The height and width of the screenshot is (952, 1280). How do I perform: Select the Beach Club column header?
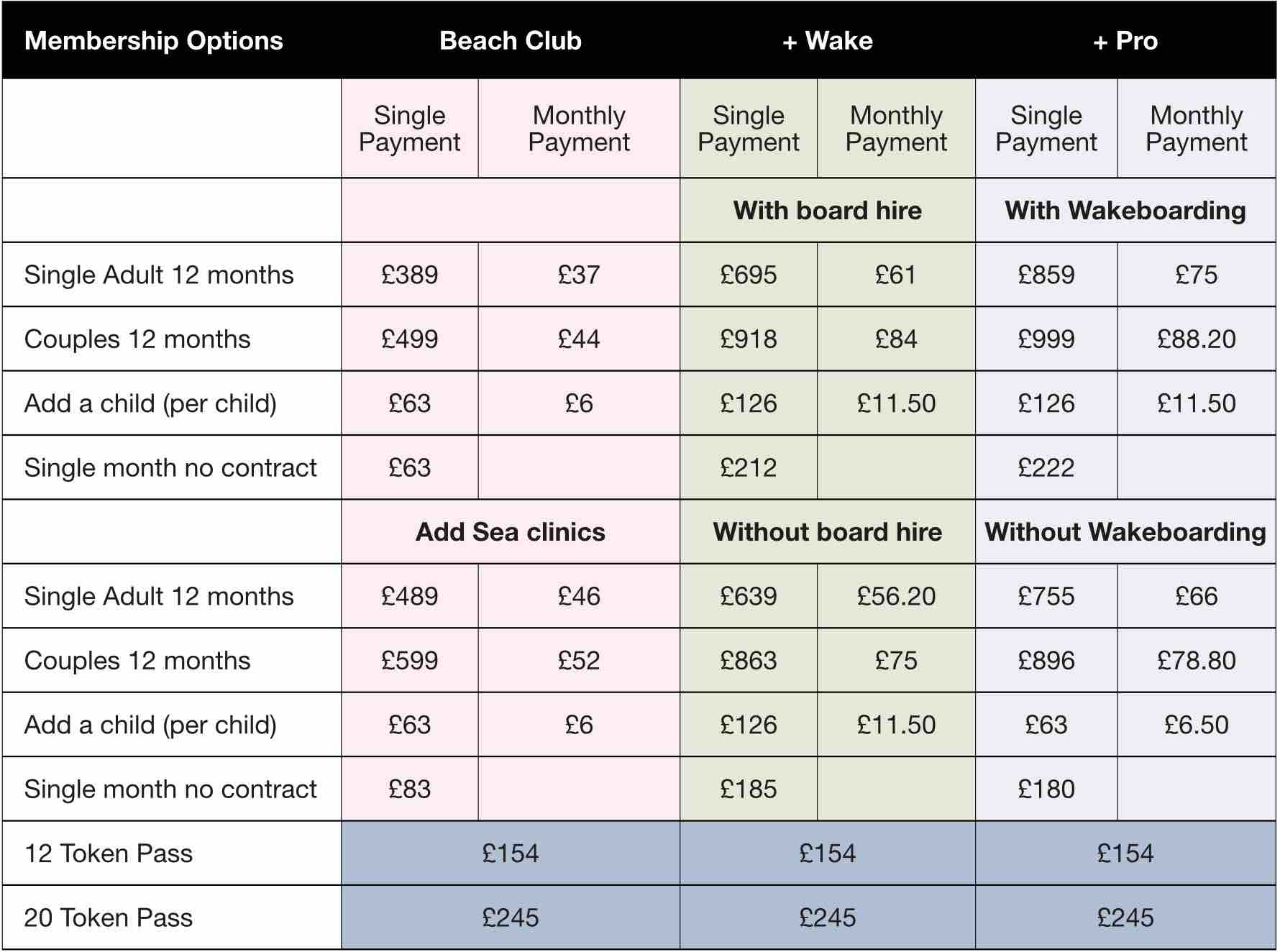coord(511,41)
